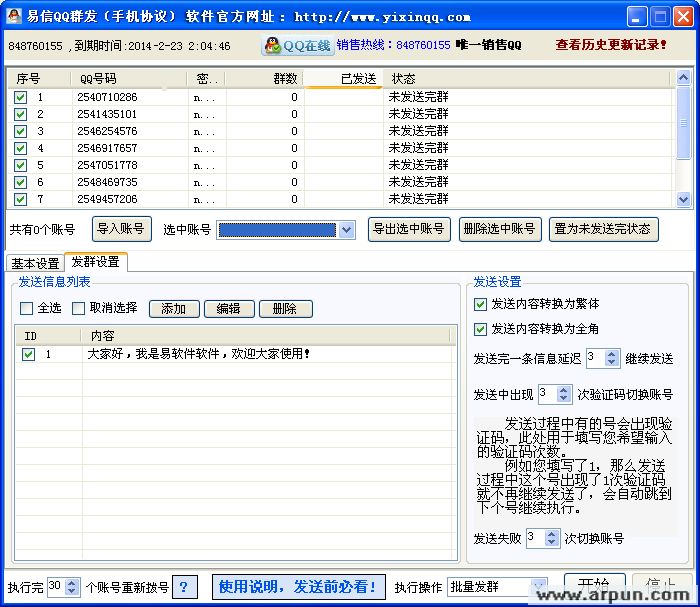
Task: Uncheck account row 6 (2548469735)
Action: (x=21, y=182)
